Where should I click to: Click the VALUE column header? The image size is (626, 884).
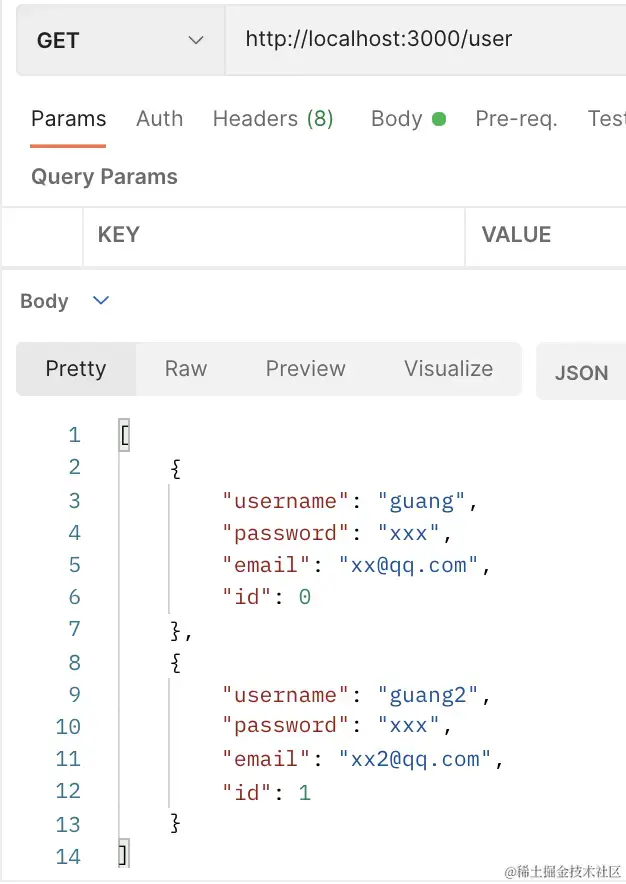[516, 235]
